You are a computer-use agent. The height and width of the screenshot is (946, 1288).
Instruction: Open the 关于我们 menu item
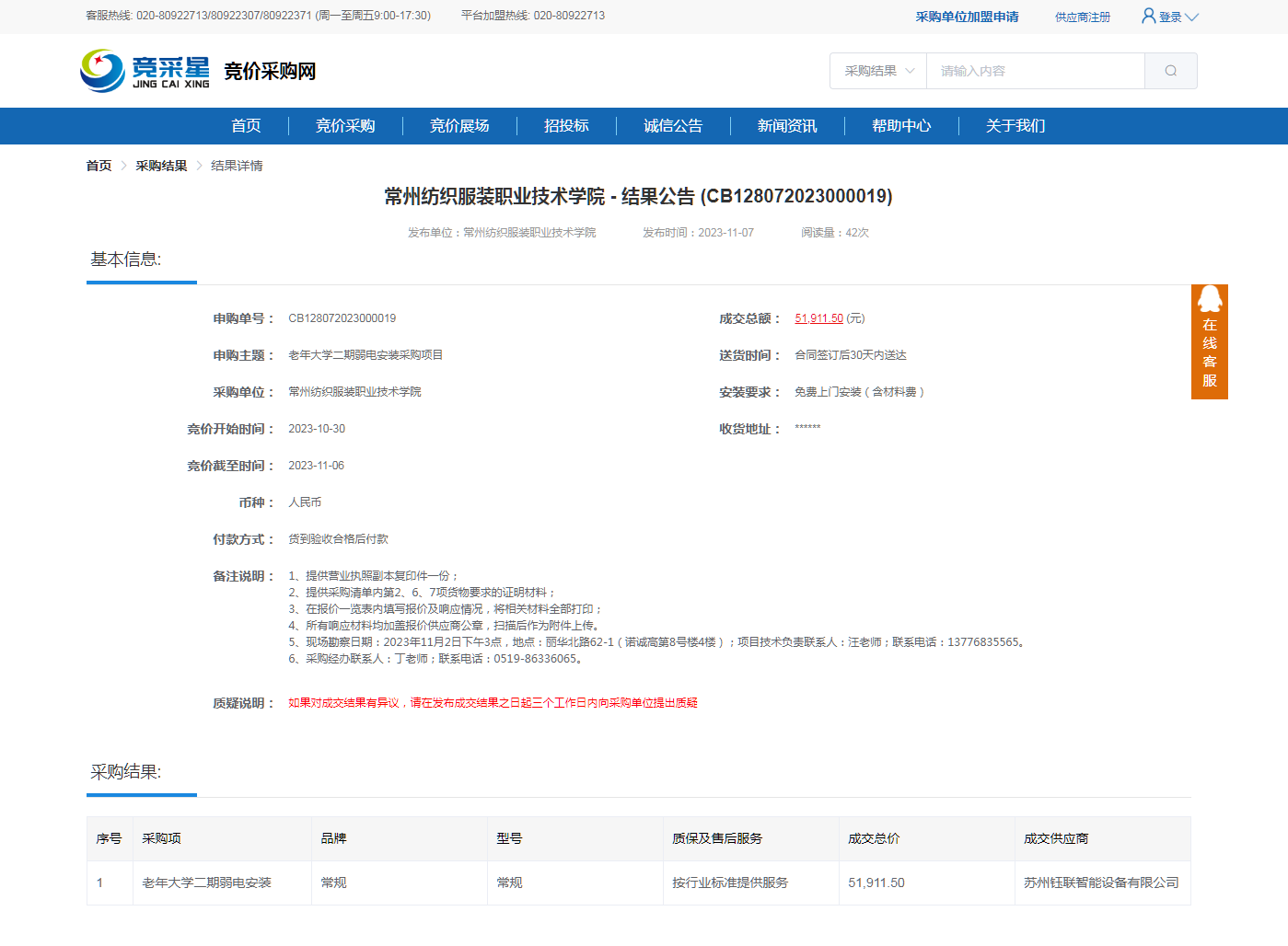point(1015,126)
